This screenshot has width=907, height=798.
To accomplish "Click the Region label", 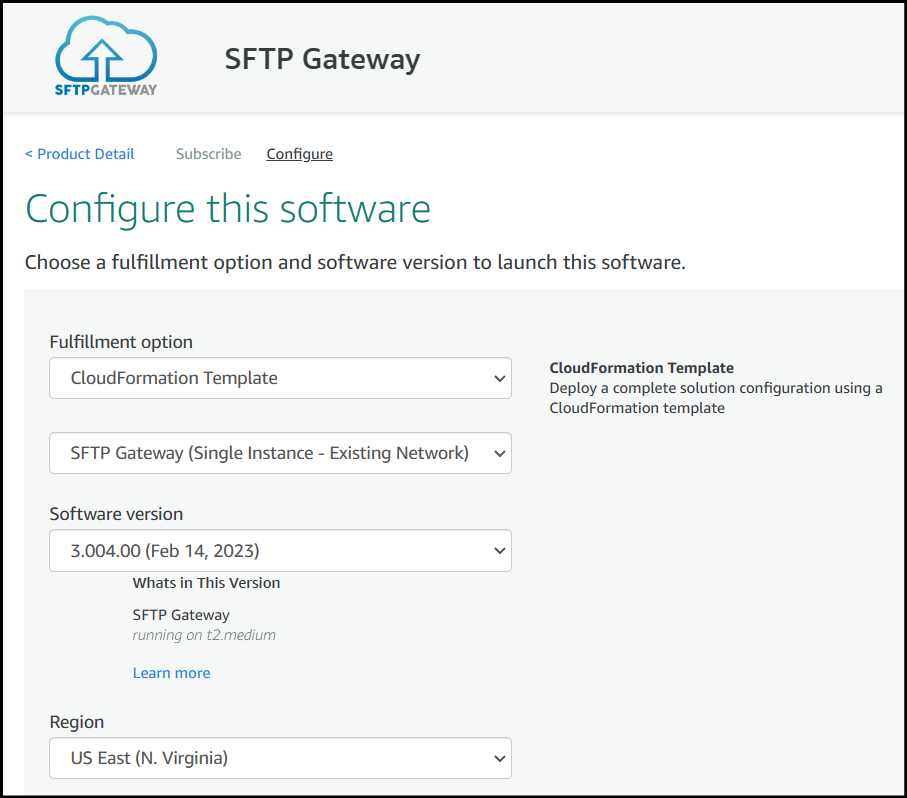I will pyautogui.click(x=77, y=722).
